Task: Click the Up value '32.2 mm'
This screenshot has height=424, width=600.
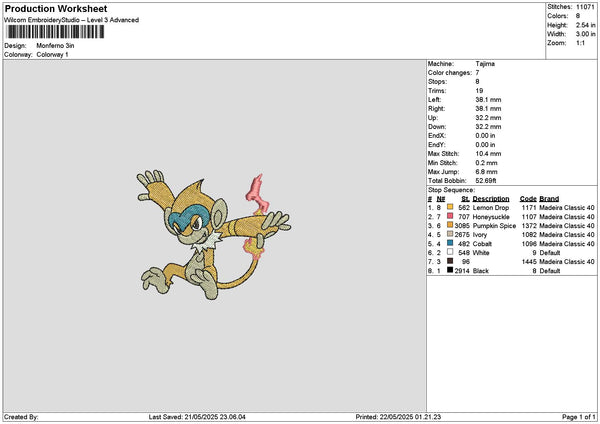Action: (x=488, y=118)
